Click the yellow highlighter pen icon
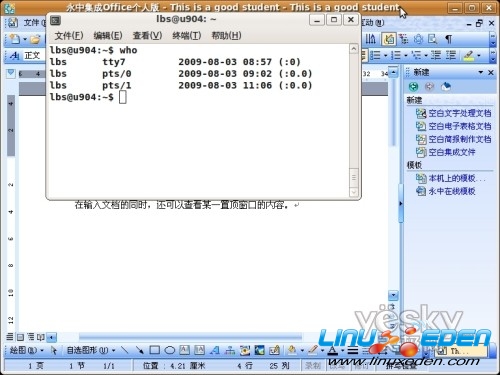Screen dimensions: 500x375 tap(469, 56)
